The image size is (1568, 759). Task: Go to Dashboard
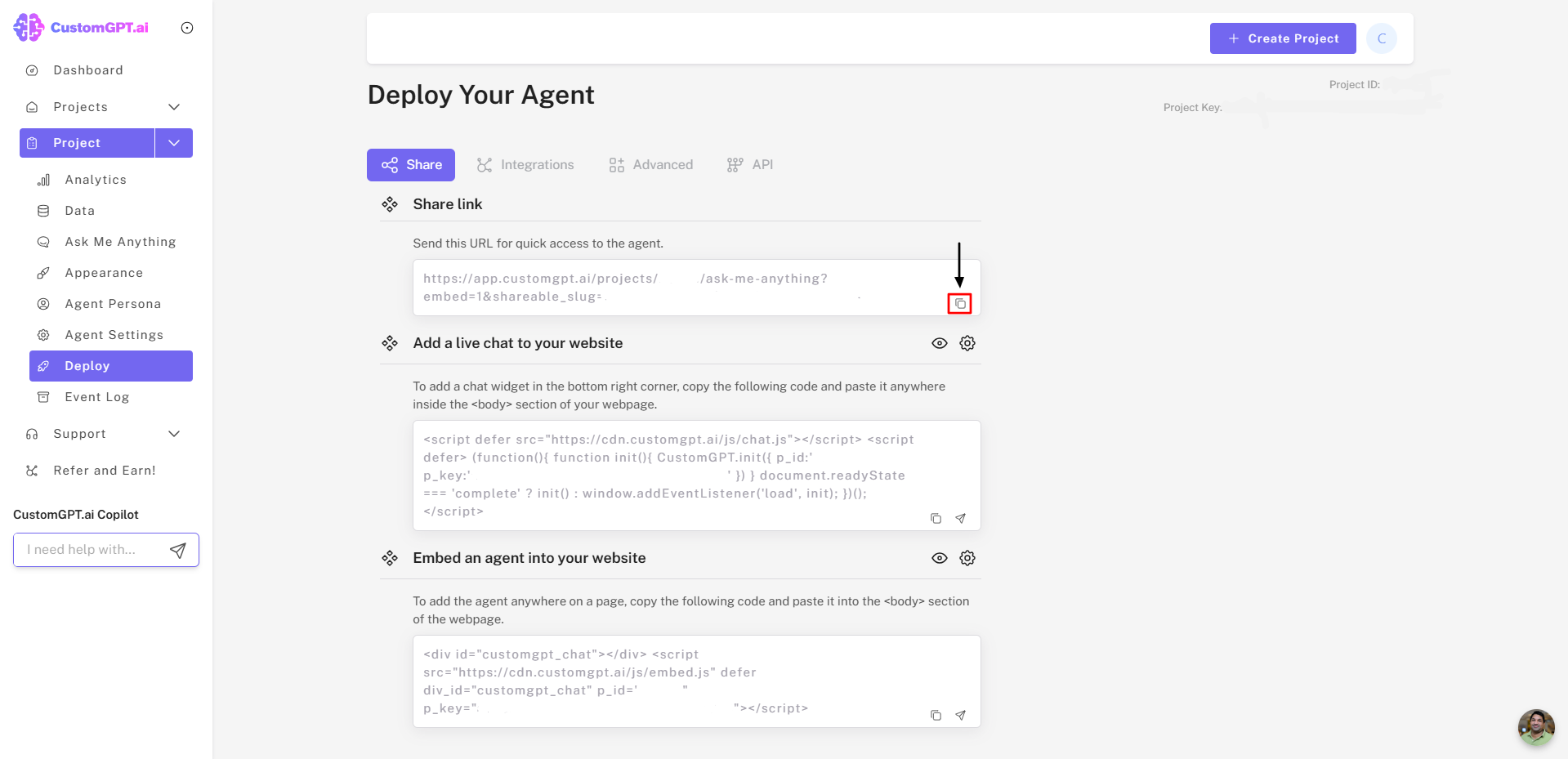pos(88,70)
